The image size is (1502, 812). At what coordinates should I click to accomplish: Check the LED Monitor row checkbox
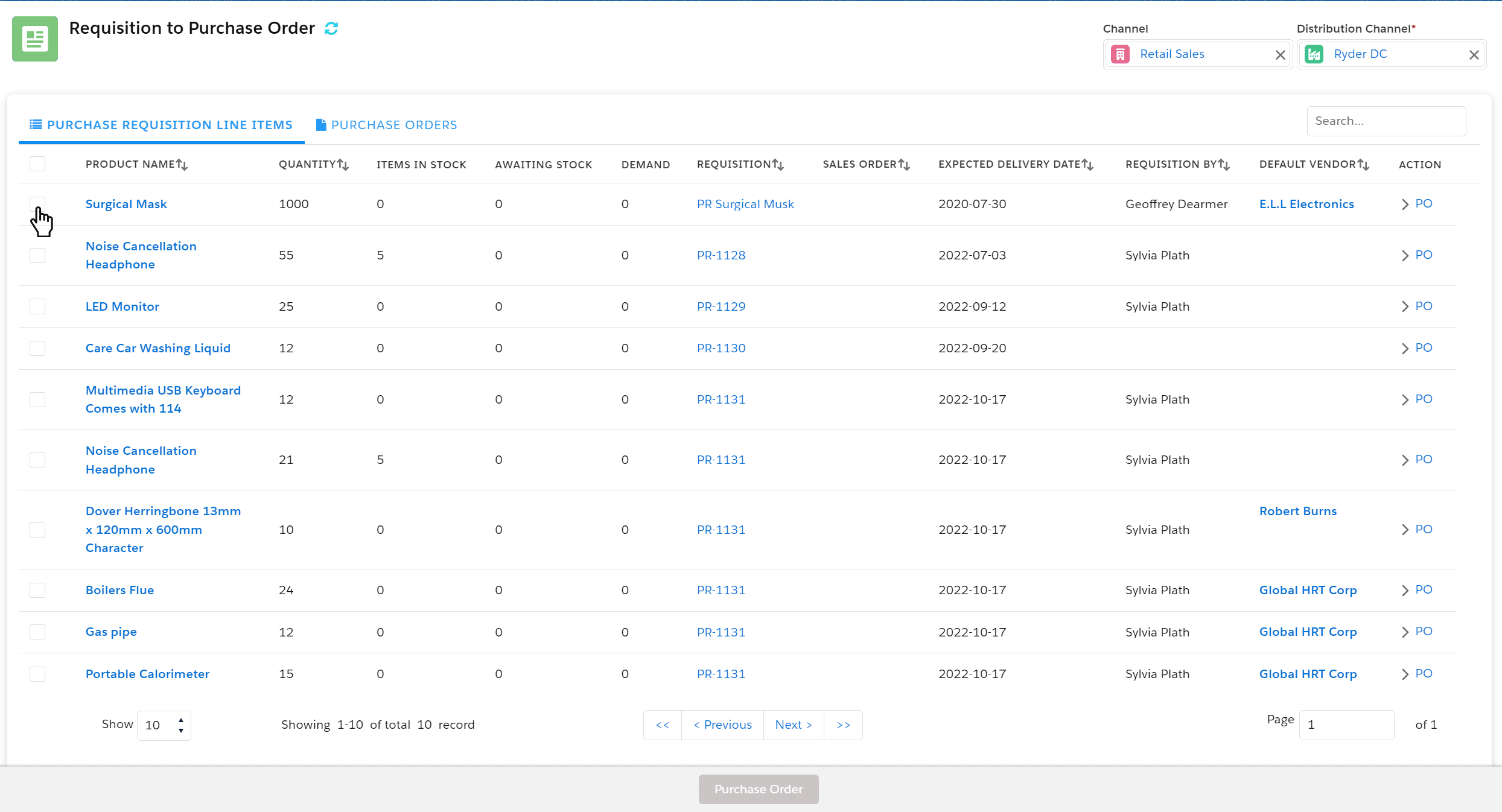point(37,306)
